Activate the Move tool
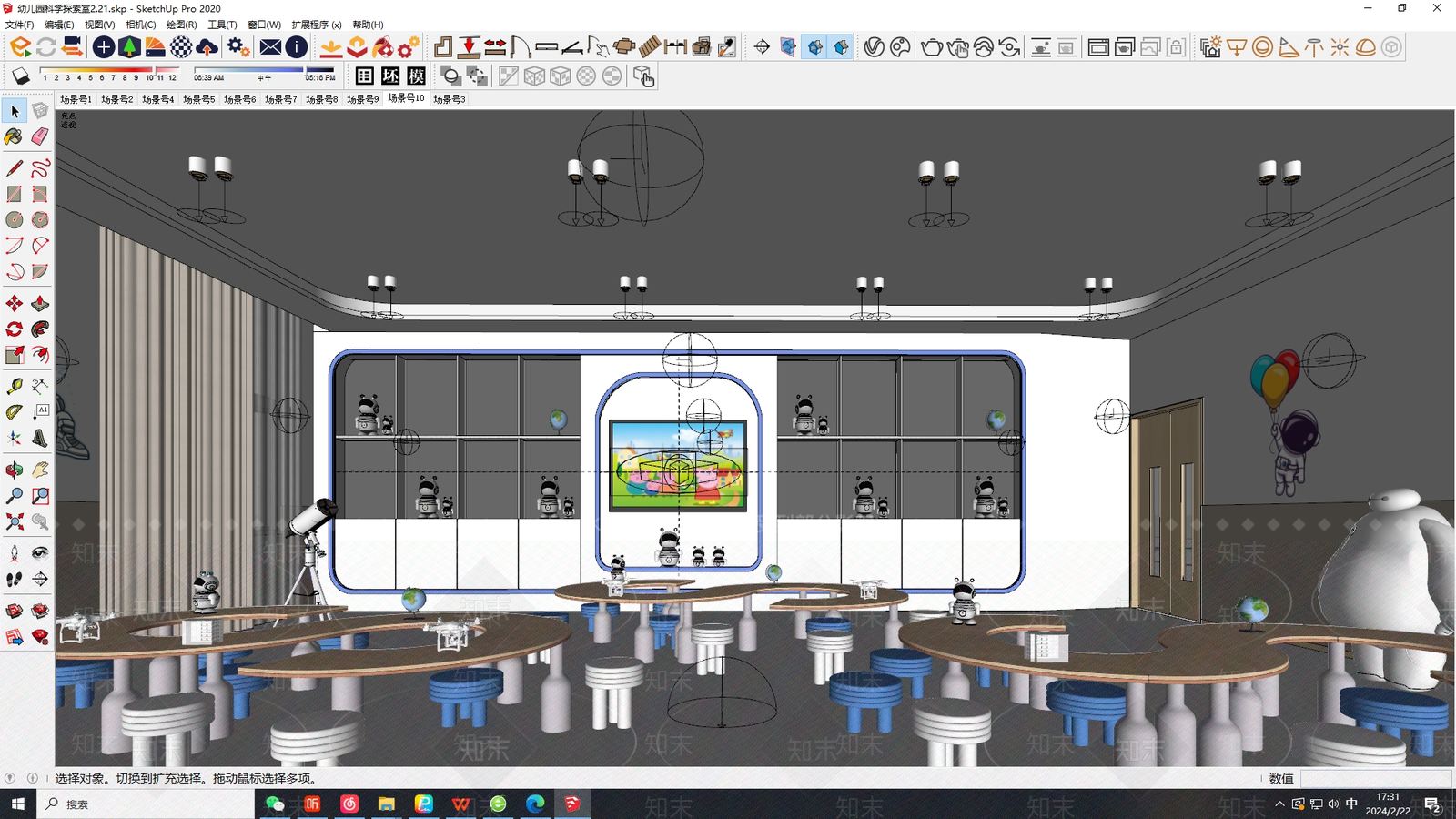Image resolution: width=1456 pixels, height=819 pixels. [15, 304]
